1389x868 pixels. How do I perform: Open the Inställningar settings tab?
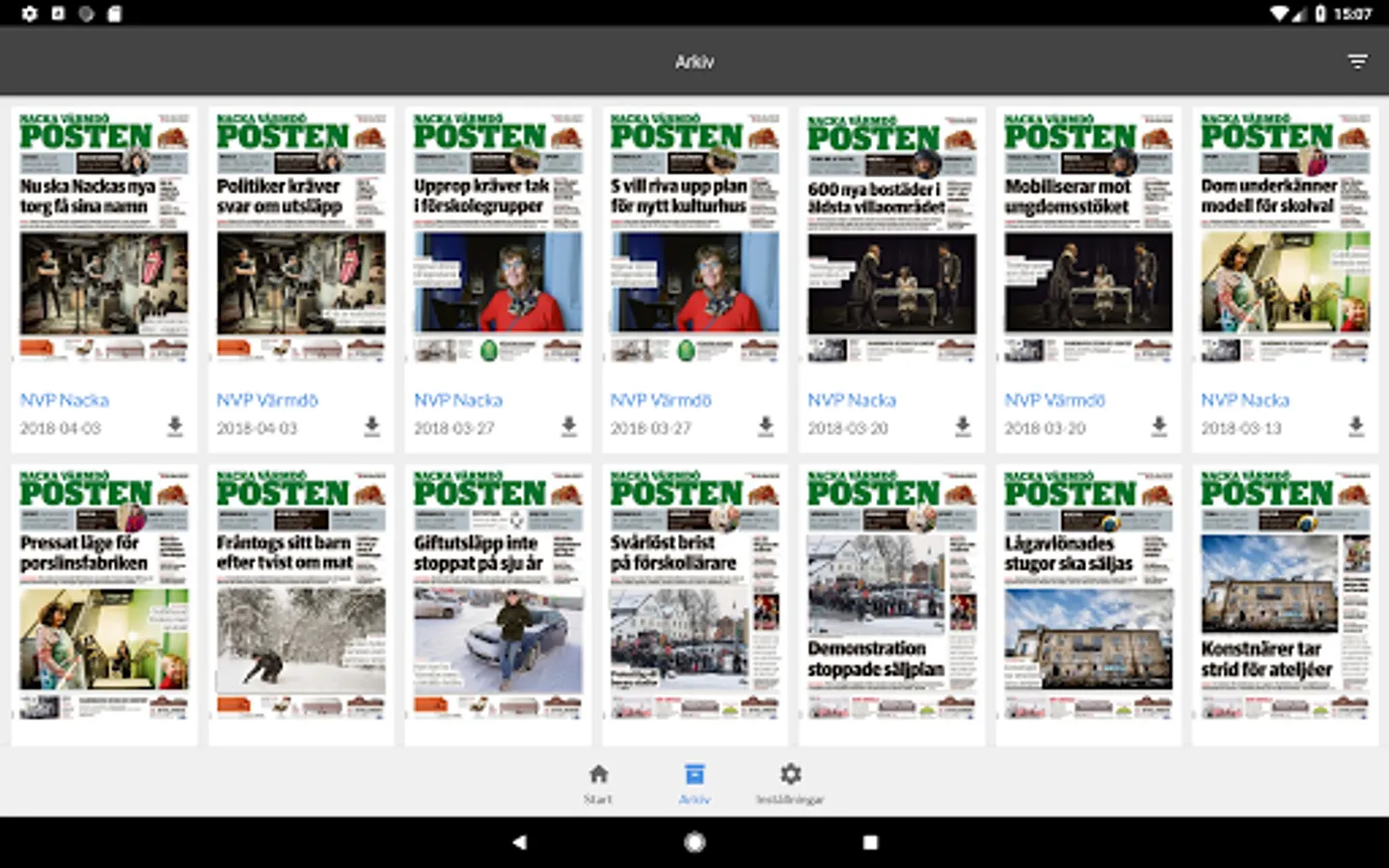click(x=790, y=783)
